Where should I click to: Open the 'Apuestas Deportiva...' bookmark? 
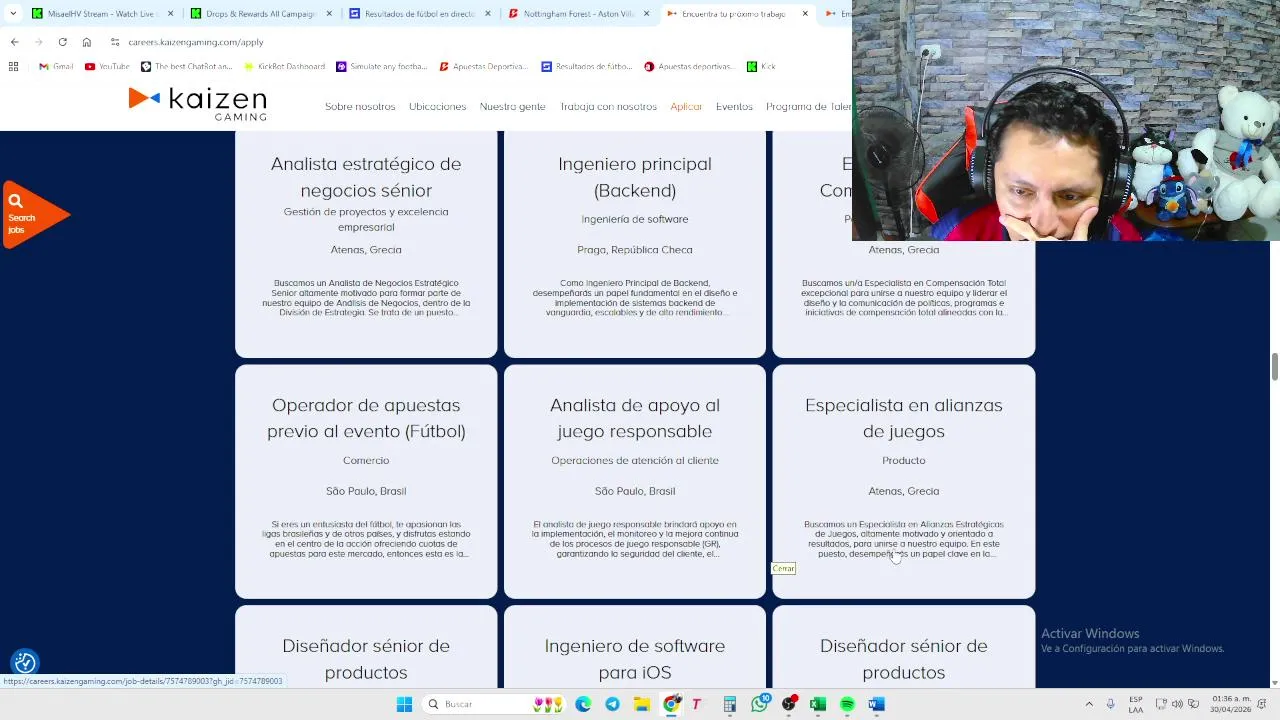[483, 66]
